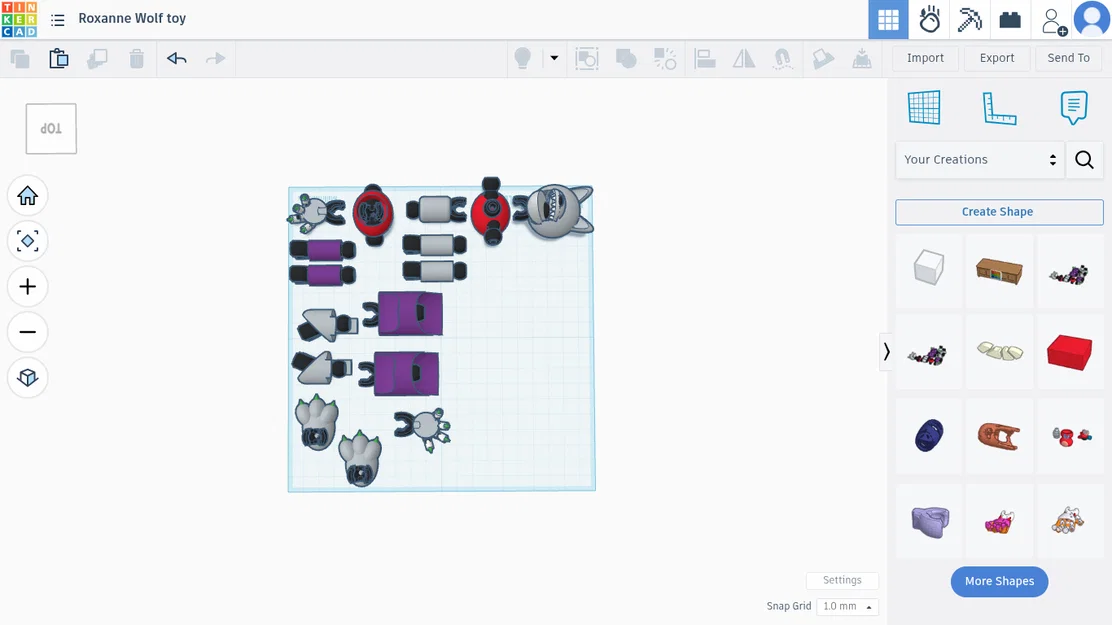Open the Export menu
The width and height of the screenshot is (1112, 625).
[x=996, y=58]
